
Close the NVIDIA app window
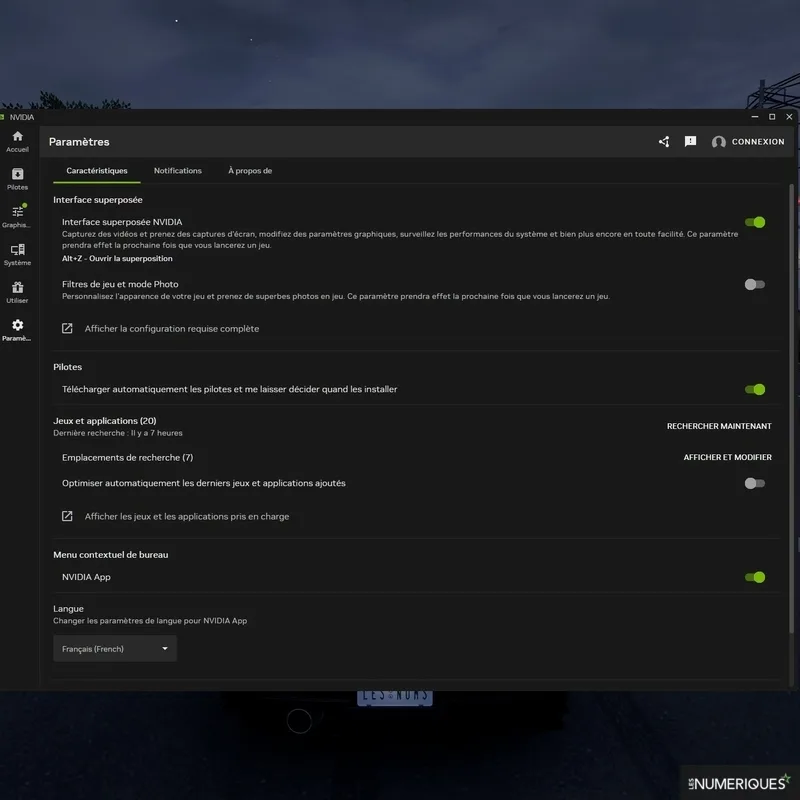(x=789, y=117)
